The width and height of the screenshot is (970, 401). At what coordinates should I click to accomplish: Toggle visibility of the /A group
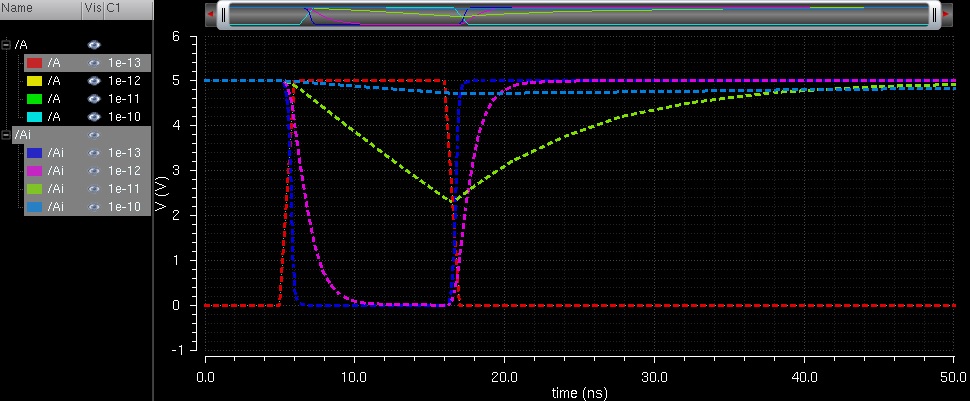coord(94,45)
